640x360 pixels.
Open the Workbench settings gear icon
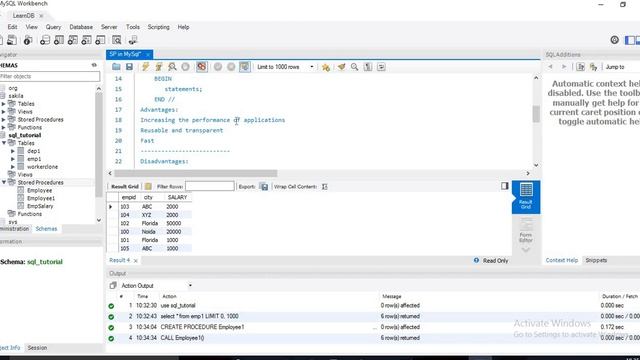click(615, 40)
